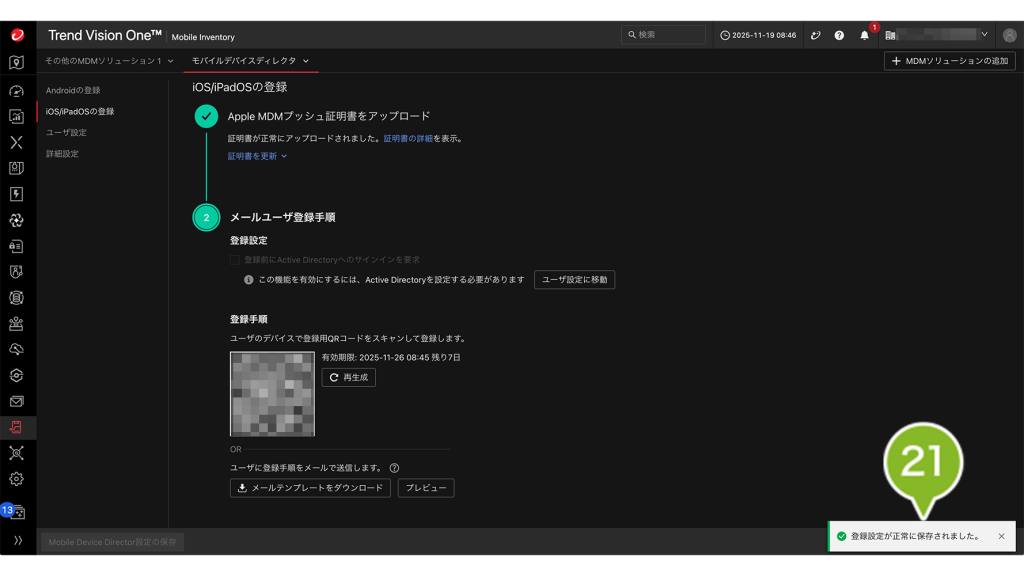This screenshot has height=576, width=1024.
Task: Toggle Active Directory sign-in requirement checkbox
Action: click(235, 260)
